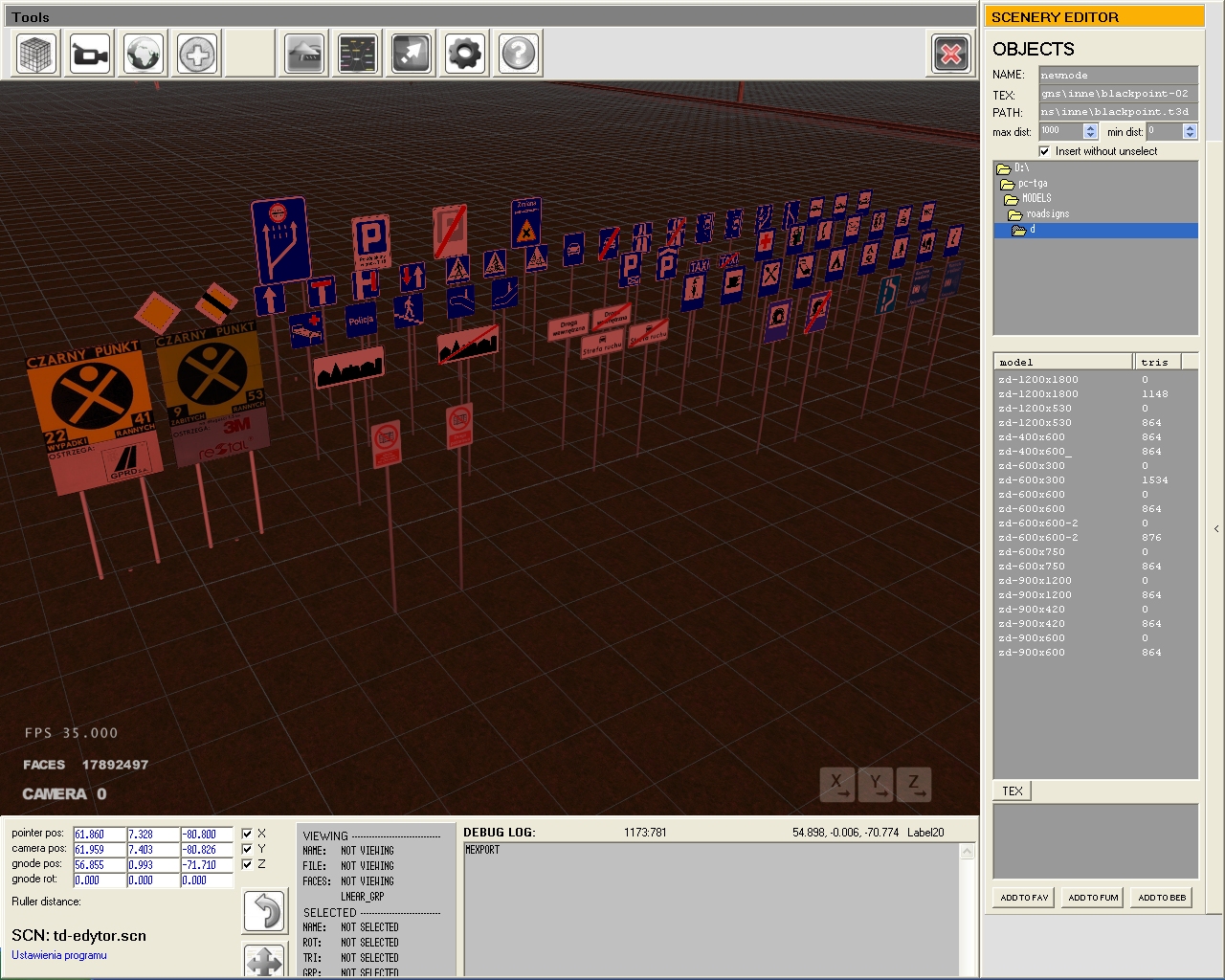The height and width of the screenshot is (980, 1225).
Task: Select zd-600x300 model with 1534 tris
Action: tap(1037, 480)
